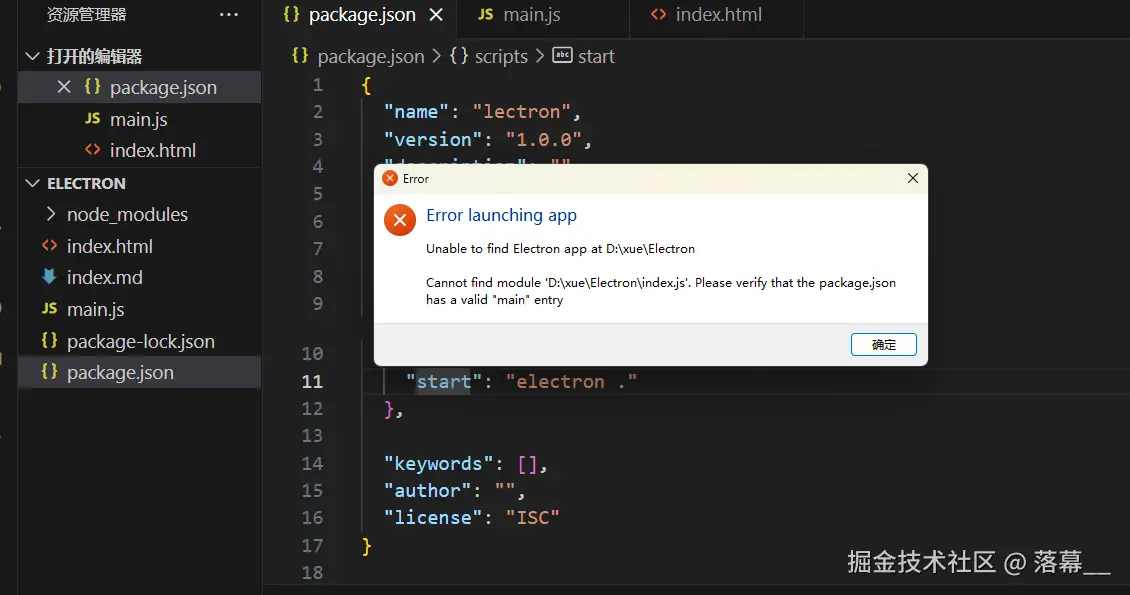Click the "keywords" key on line 14
Image resolution: width=1130 pixels, height=595 pixels.
point(438,464)
